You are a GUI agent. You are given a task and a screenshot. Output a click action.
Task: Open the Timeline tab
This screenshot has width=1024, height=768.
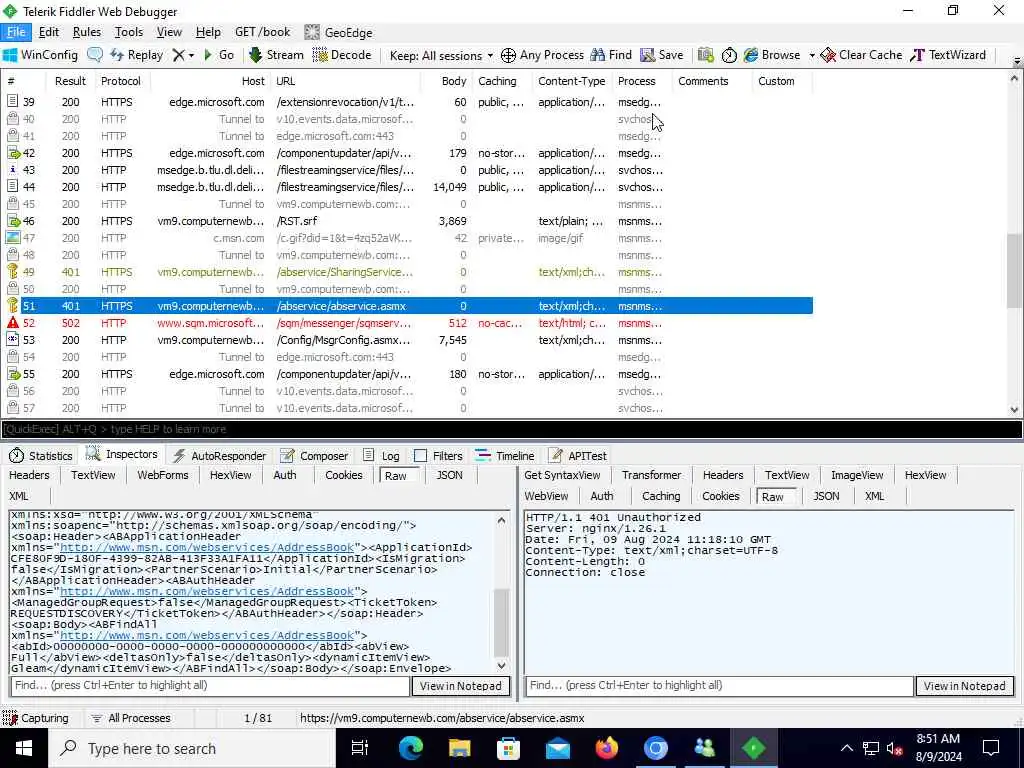[505, 456]
